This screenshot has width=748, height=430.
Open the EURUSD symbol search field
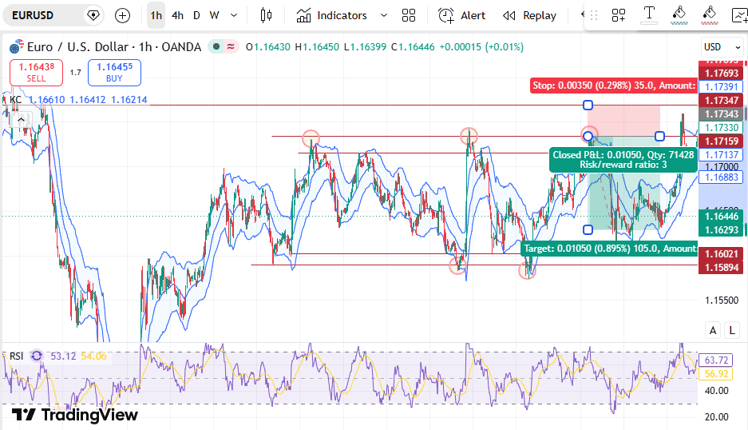pos(43,16)
